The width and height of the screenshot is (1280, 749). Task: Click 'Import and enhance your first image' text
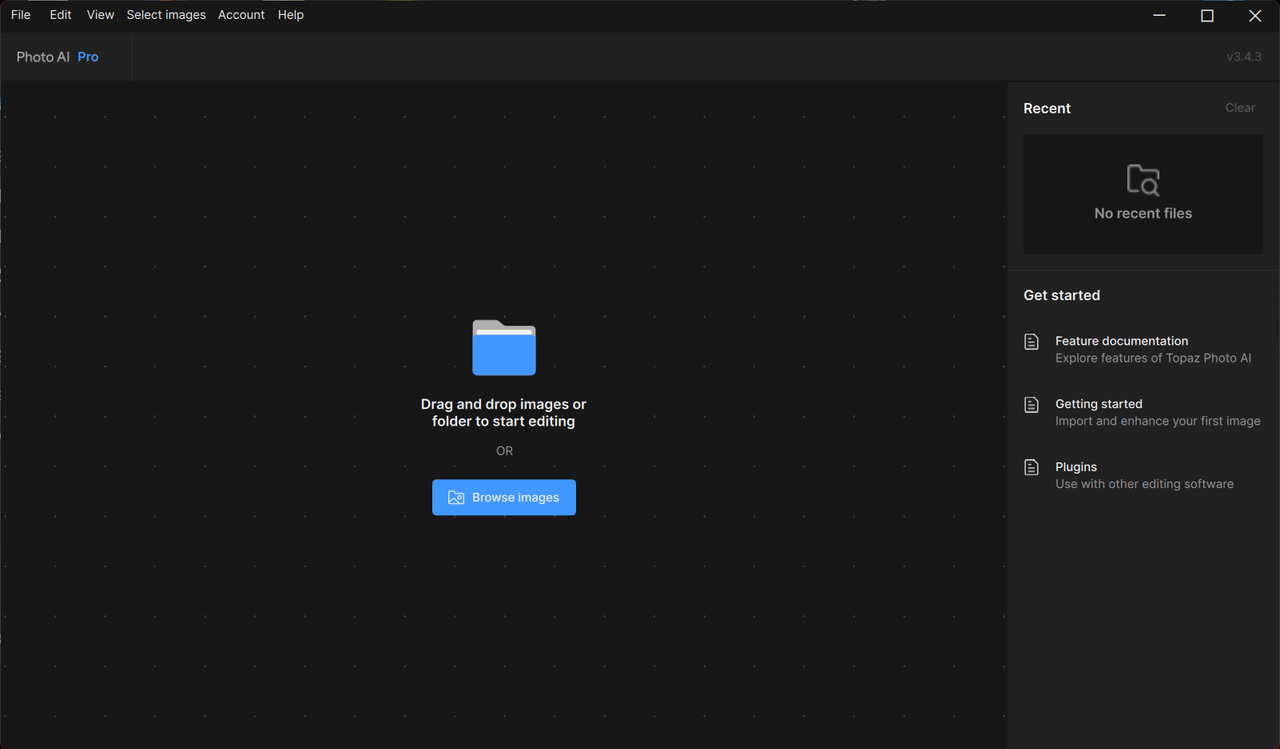coord(1158,421)
